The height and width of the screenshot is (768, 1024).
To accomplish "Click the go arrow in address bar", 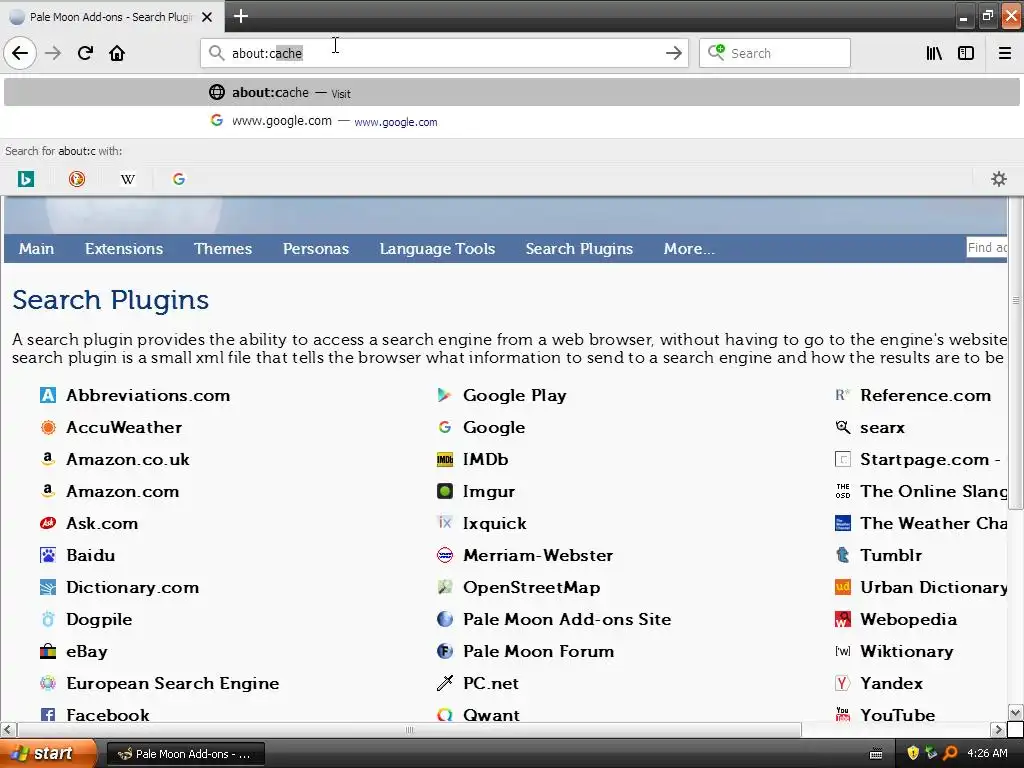I will click(674, 53).
